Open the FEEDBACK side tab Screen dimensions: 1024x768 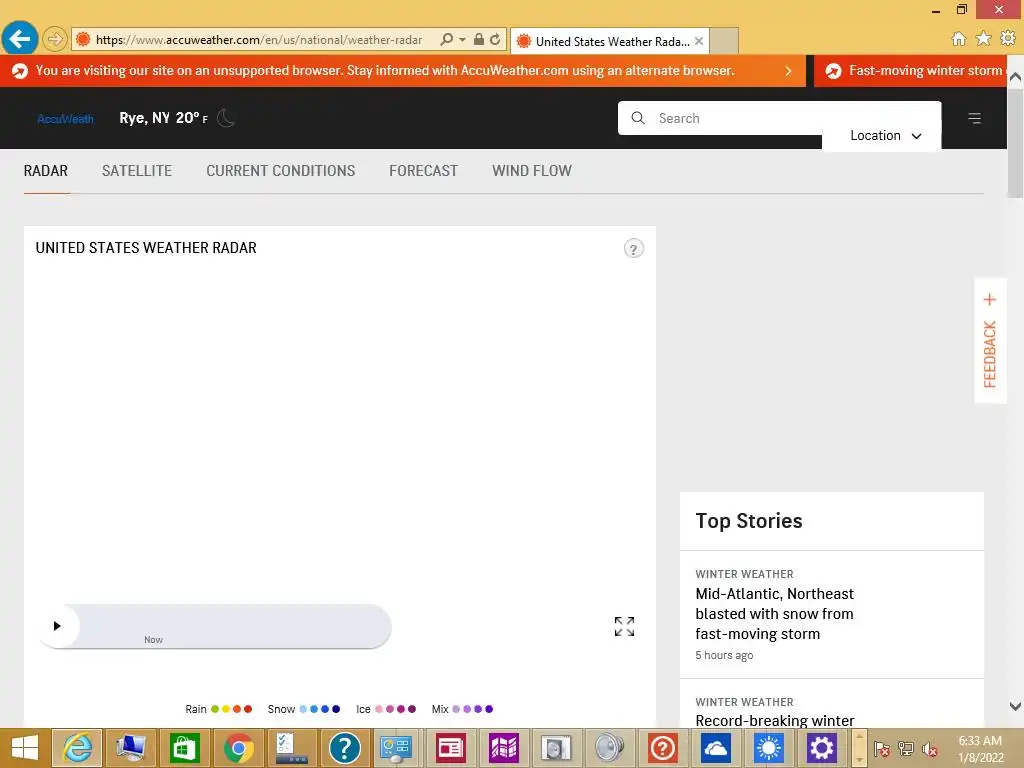click(990, 341)
